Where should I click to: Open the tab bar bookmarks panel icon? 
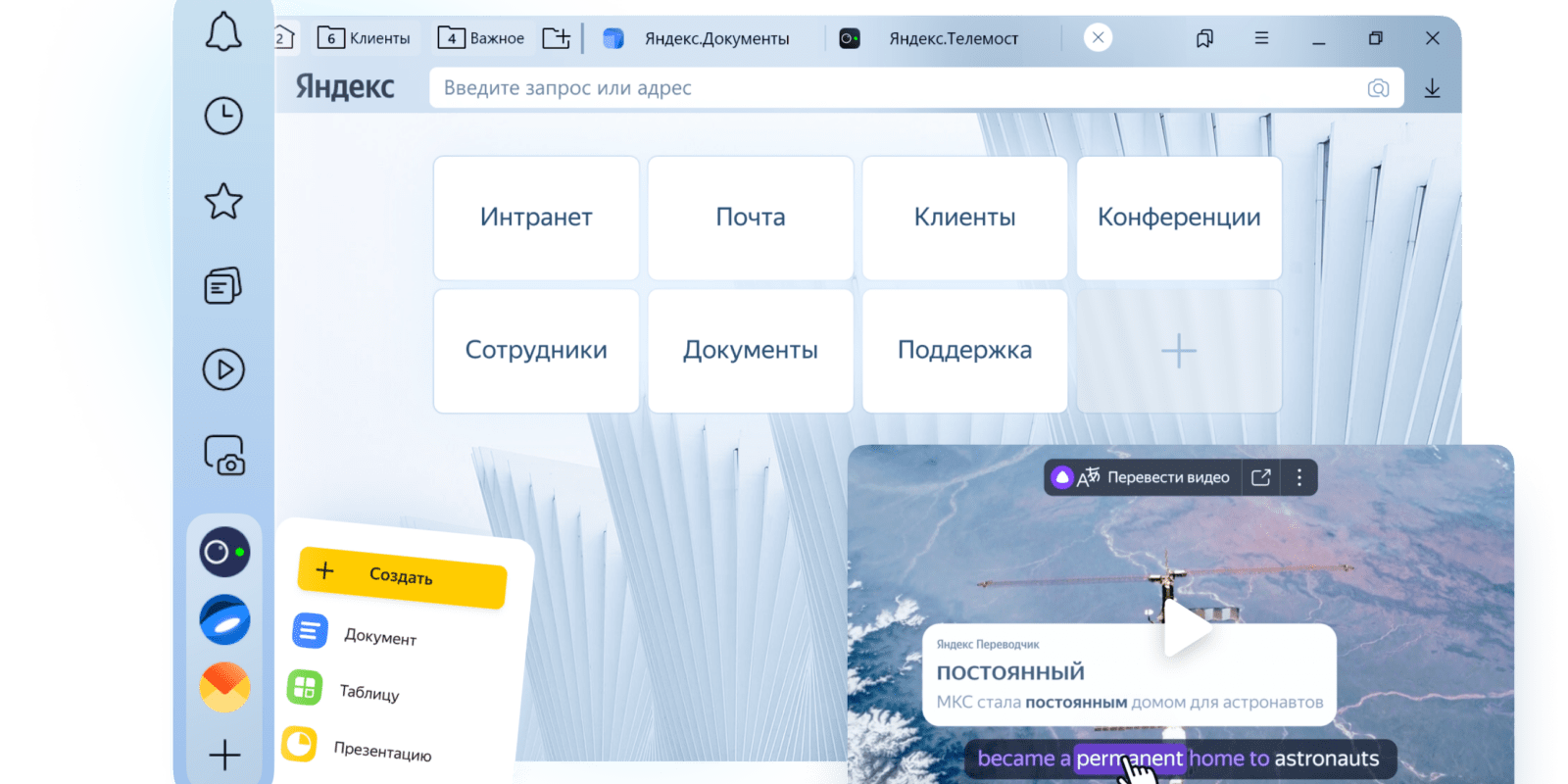[1204, 38]
